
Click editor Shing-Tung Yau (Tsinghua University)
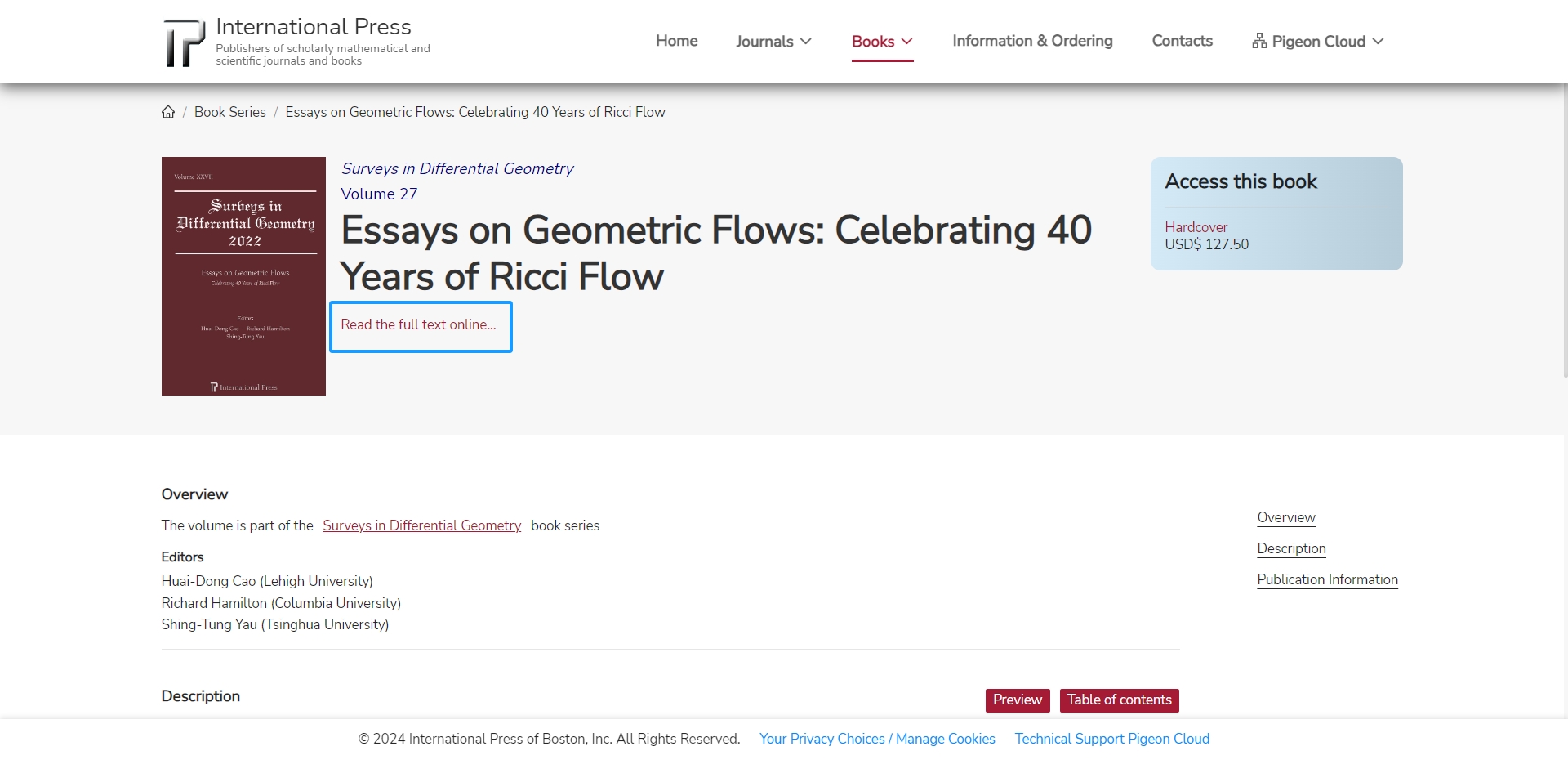[x=275, y=624]
